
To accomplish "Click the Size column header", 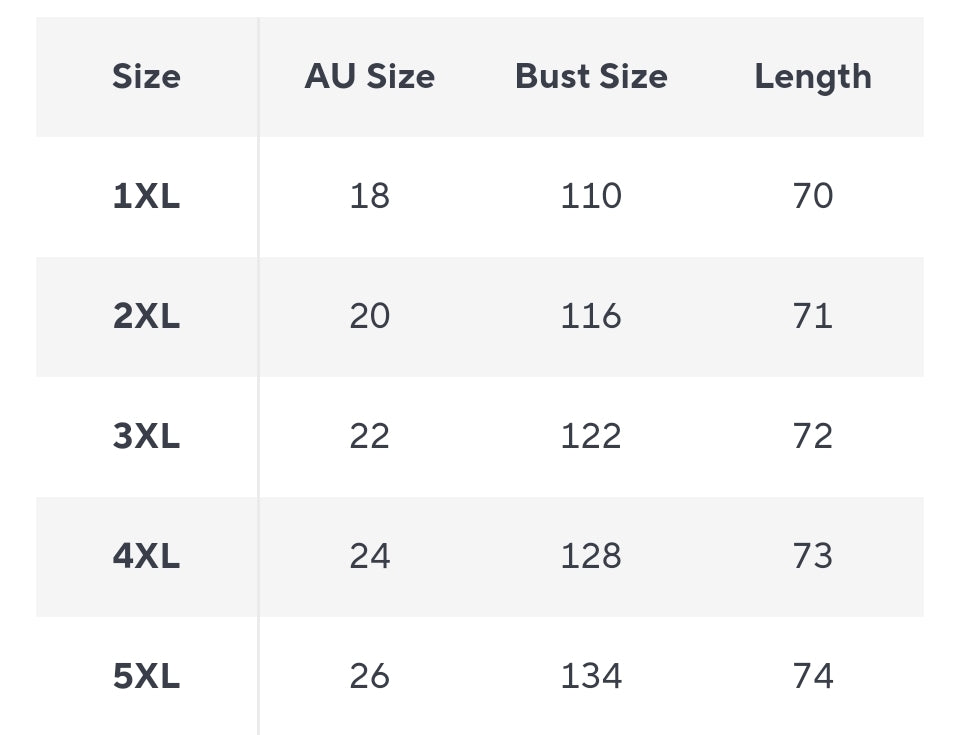I will 146,77.
